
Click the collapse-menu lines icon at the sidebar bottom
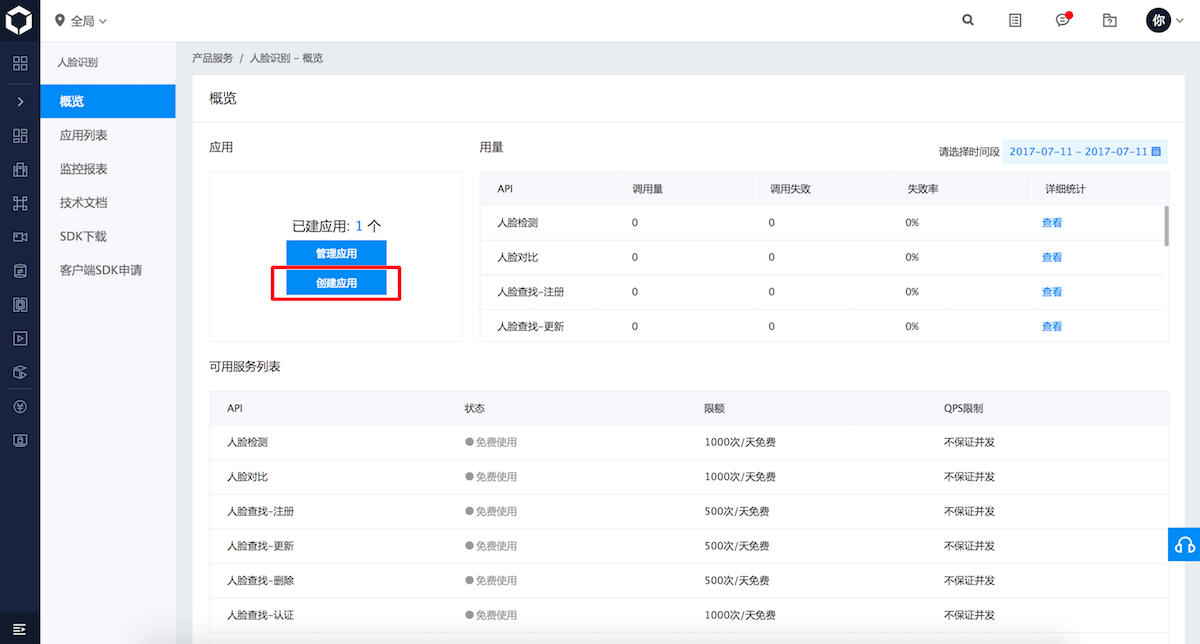(19, 627)
